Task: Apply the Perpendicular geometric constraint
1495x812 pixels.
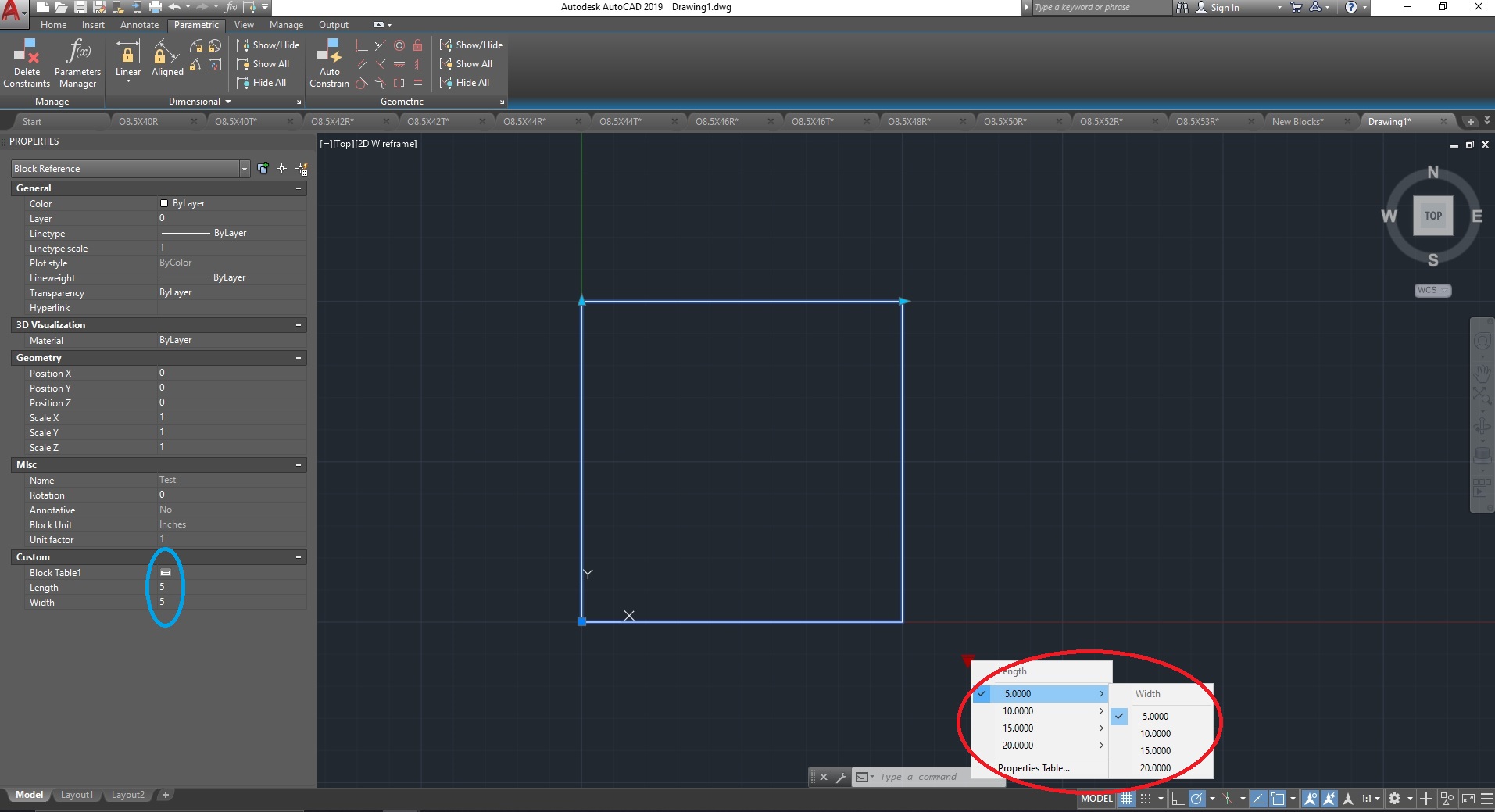Action: 361,45
